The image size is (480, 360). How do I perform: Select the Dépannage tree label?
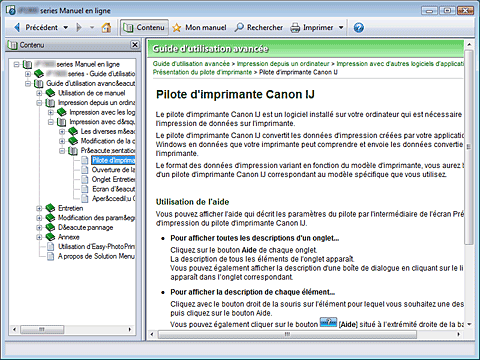[x=86, y=228]
